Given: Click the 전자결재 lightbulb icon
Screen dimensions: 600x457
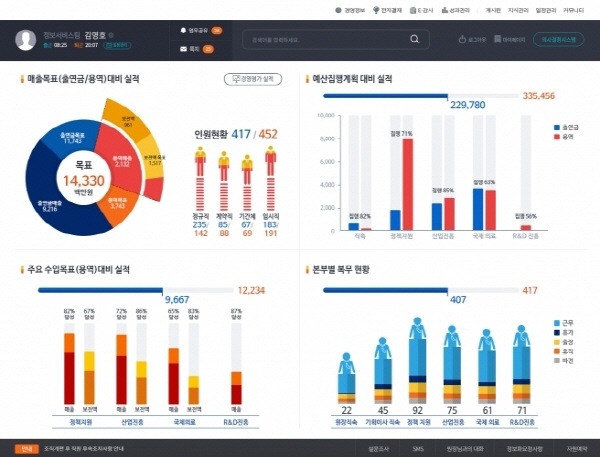Looking at the screenshot, I should point(376,10).
